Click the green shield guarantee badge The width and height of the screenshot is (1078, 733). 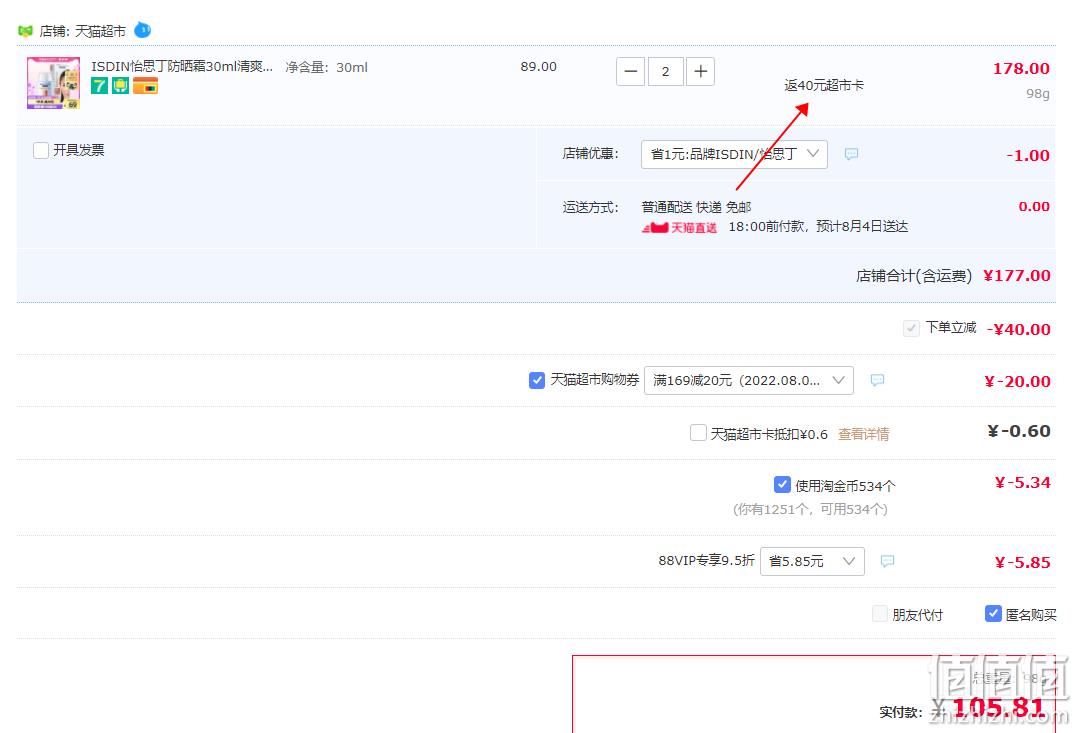pos(120,86)
